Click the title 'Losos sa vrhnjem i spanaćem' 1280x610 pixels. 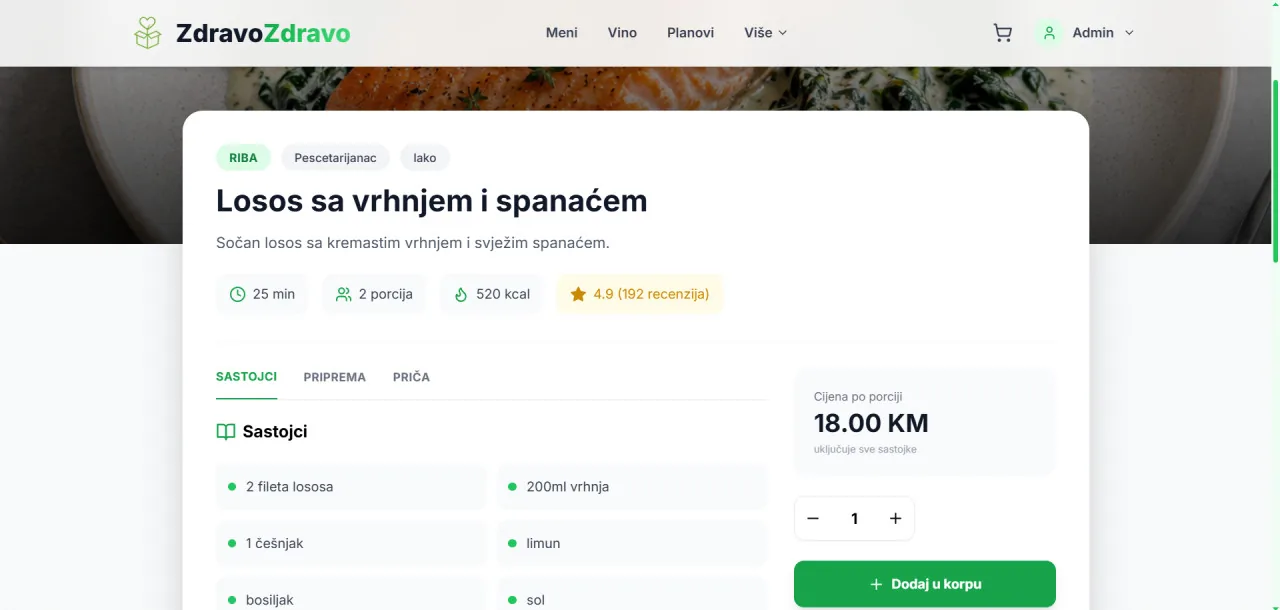pos(432,201)
